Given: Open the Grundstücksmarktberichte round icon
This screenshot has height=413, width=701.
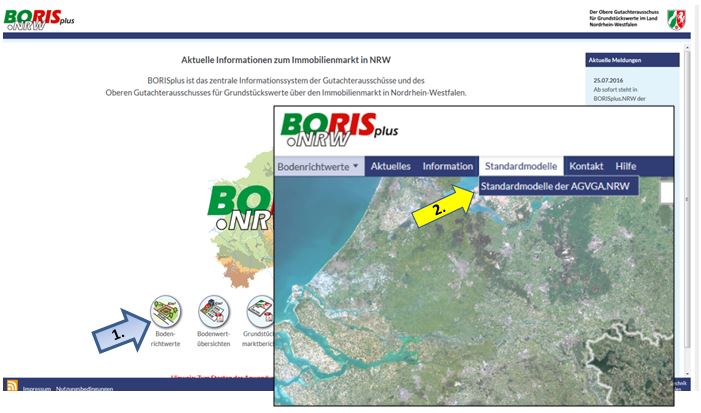Looking at the screenshot, I should [261, 311].
